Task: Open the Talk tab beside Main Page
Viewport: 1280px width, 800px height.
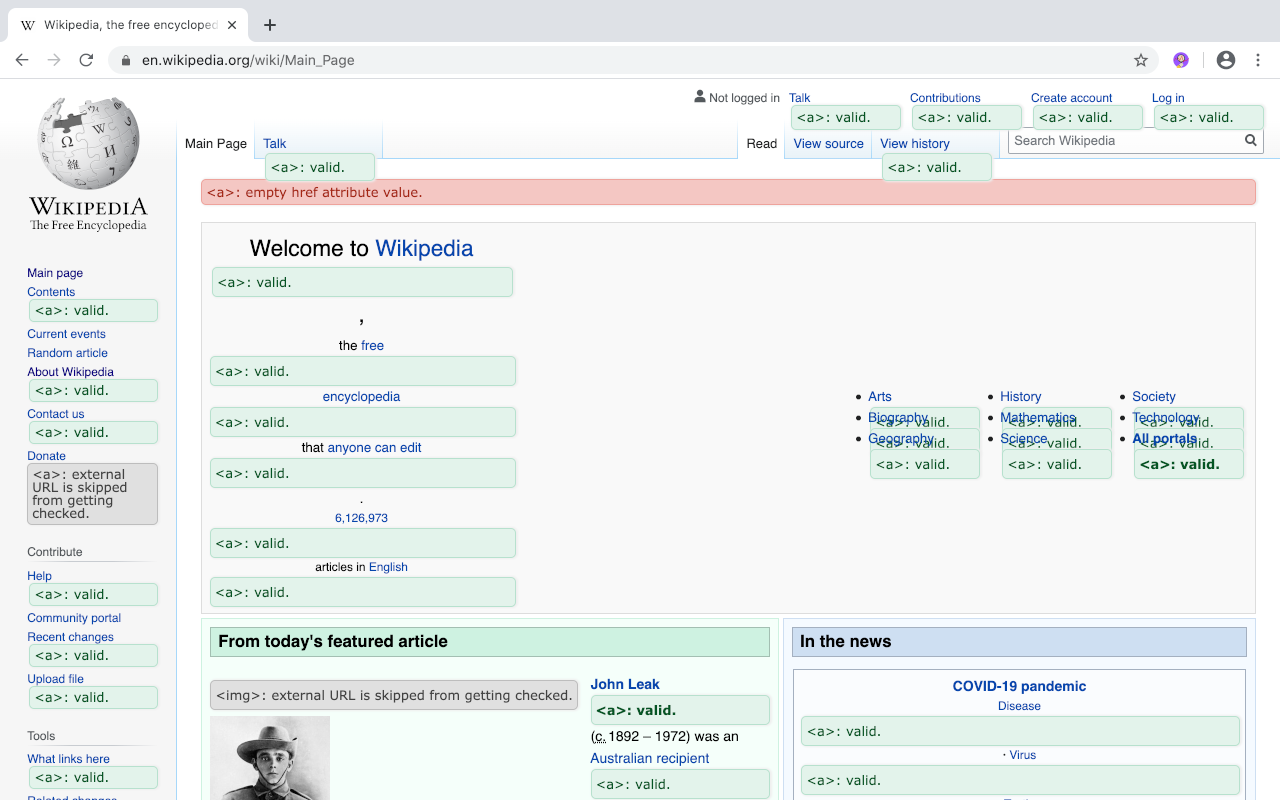Action: pos(275,143)
